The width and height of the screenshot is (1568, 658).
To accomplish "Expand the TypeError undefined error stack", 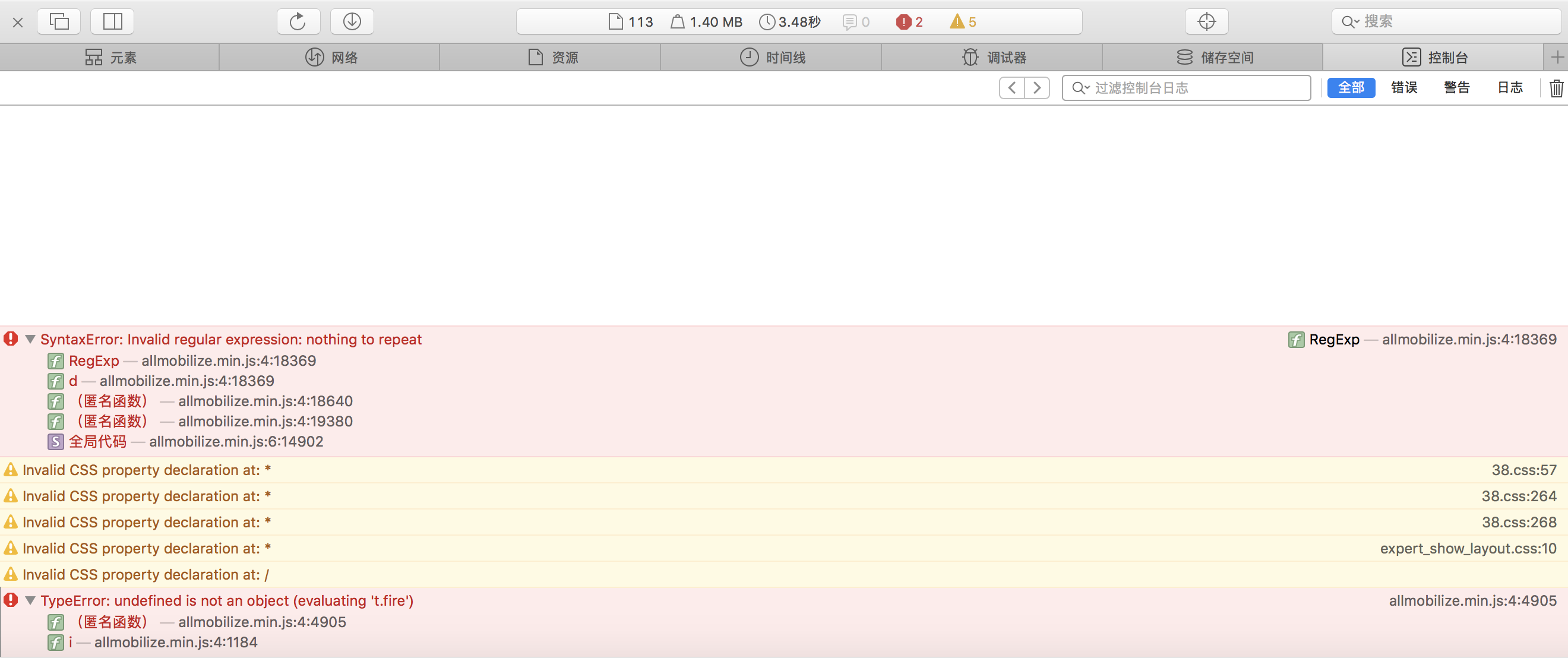I will [29, 601].
